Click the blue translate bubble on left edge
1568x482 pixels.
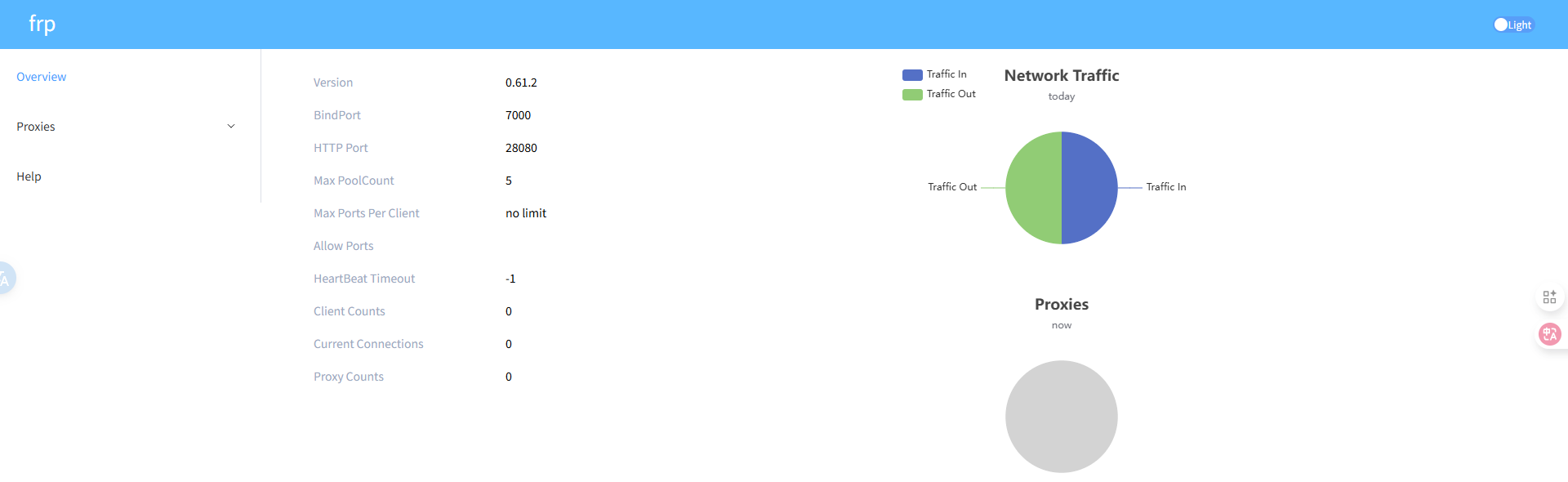5,279
